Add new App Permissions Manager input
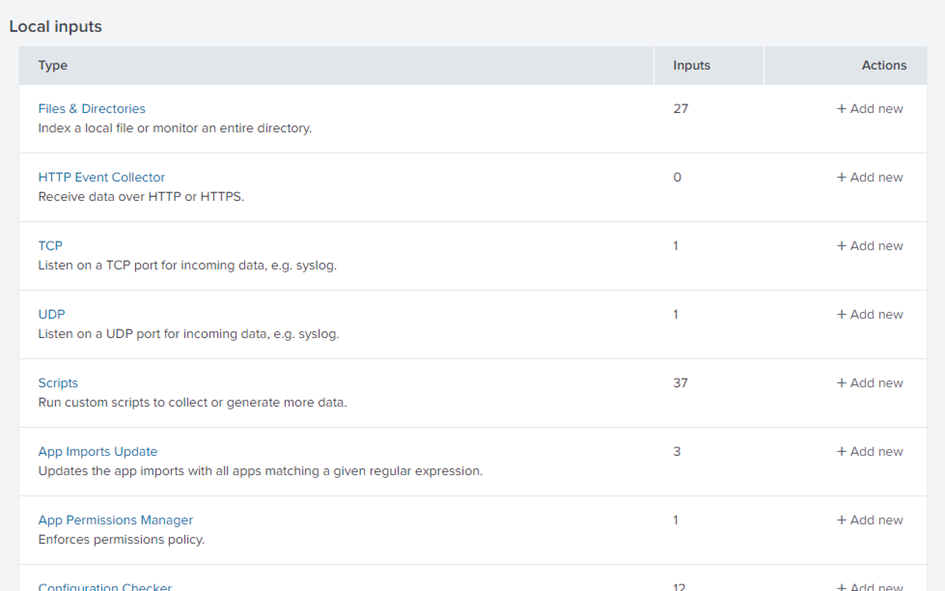945x591 pixels. (870, 520)
